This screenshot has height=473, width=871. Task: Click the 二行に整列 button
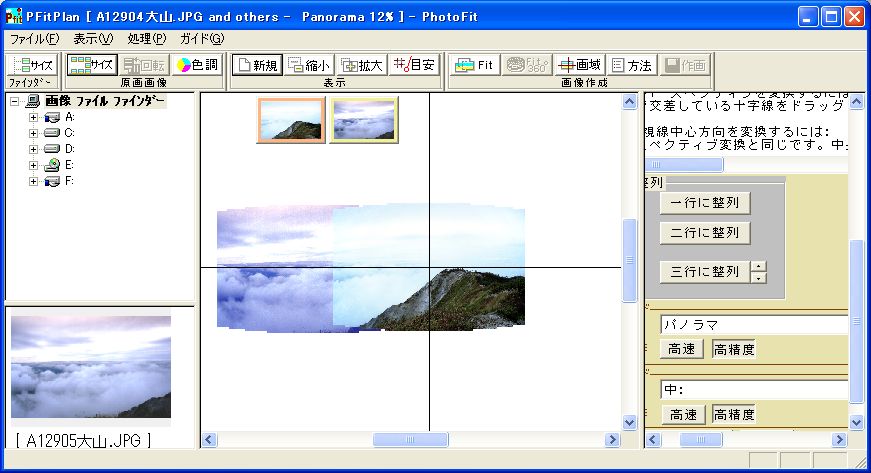(x=704, y=233)
